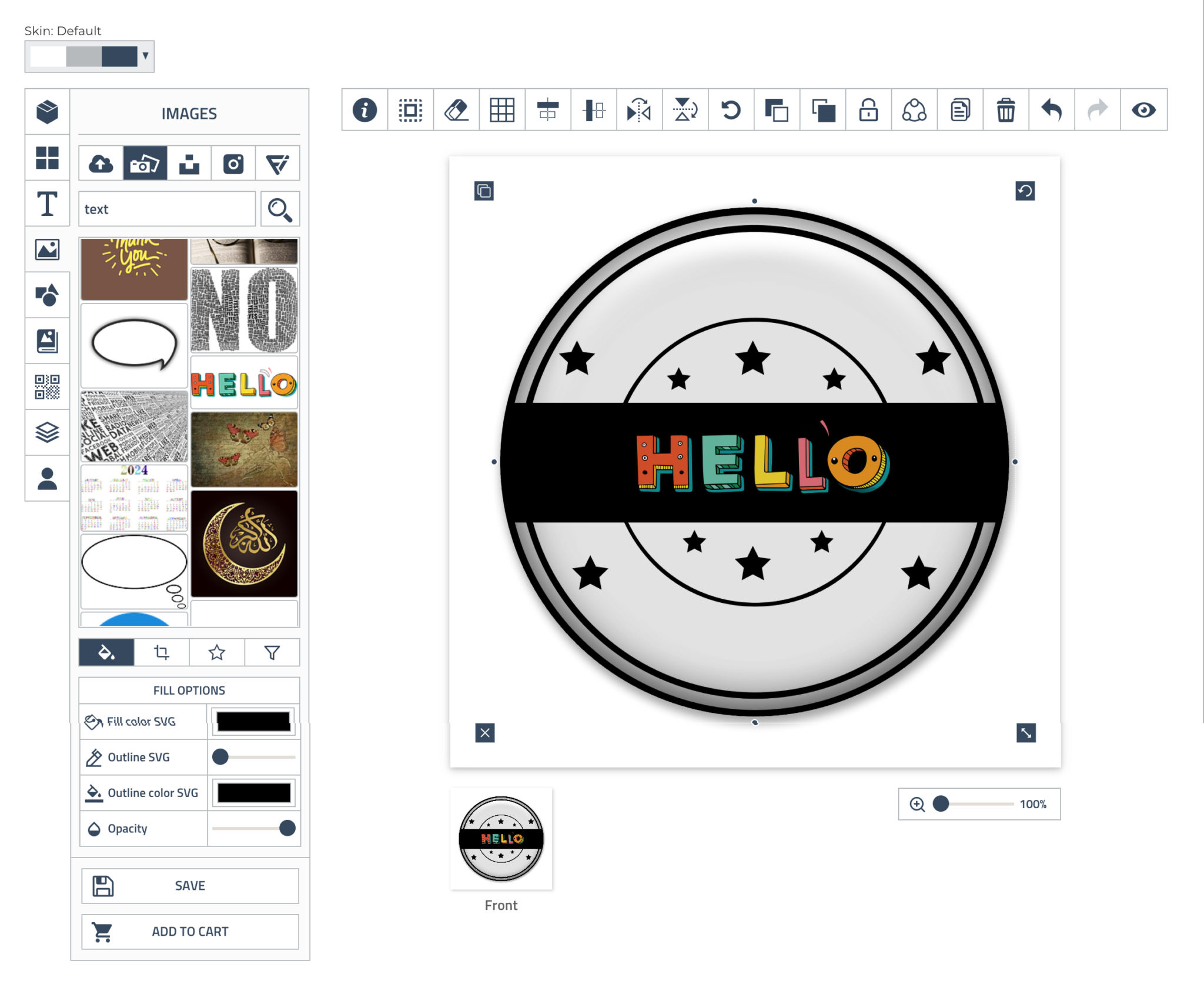The image size is (1204, 994).
Task: Switch to the crop tab
Action: [162, 652]
